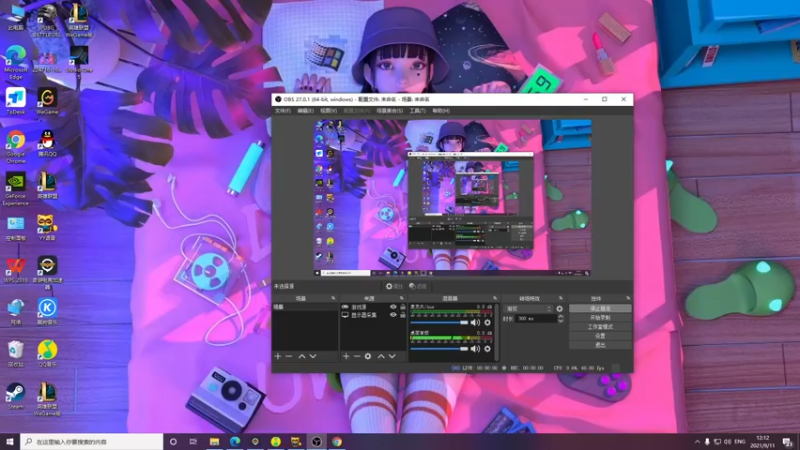Add a new scene with the plus icon
The width and height of the screenshot is (800, 450).
pos(278,356)
